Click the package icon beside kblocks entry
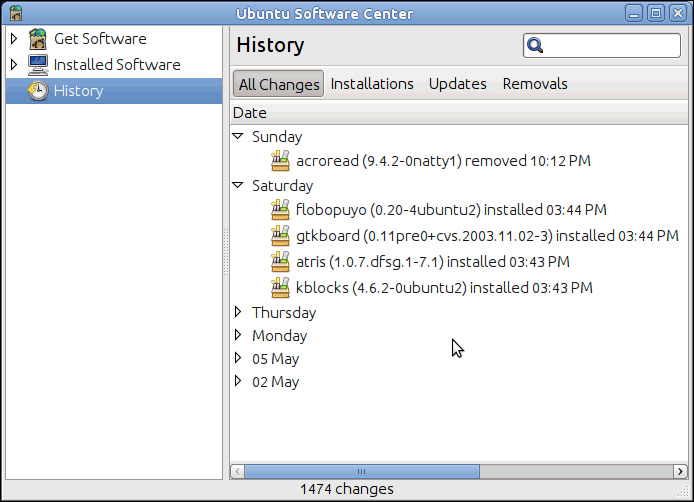This screenshot has width=694, height=502. point(280,288)
